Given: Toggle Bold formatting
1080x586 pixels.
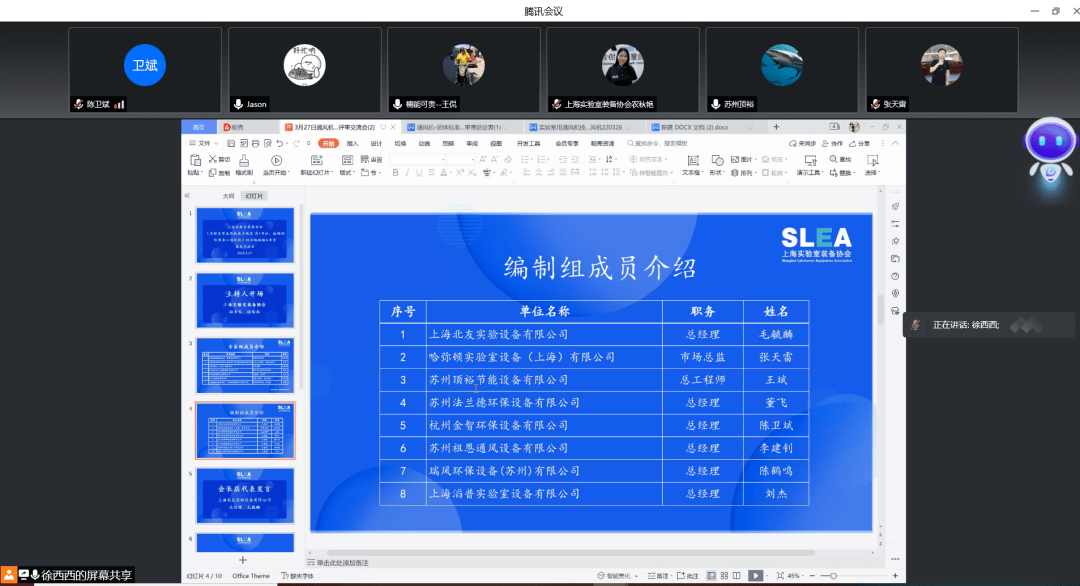Looking at the screenshot, I should point(395,173).
